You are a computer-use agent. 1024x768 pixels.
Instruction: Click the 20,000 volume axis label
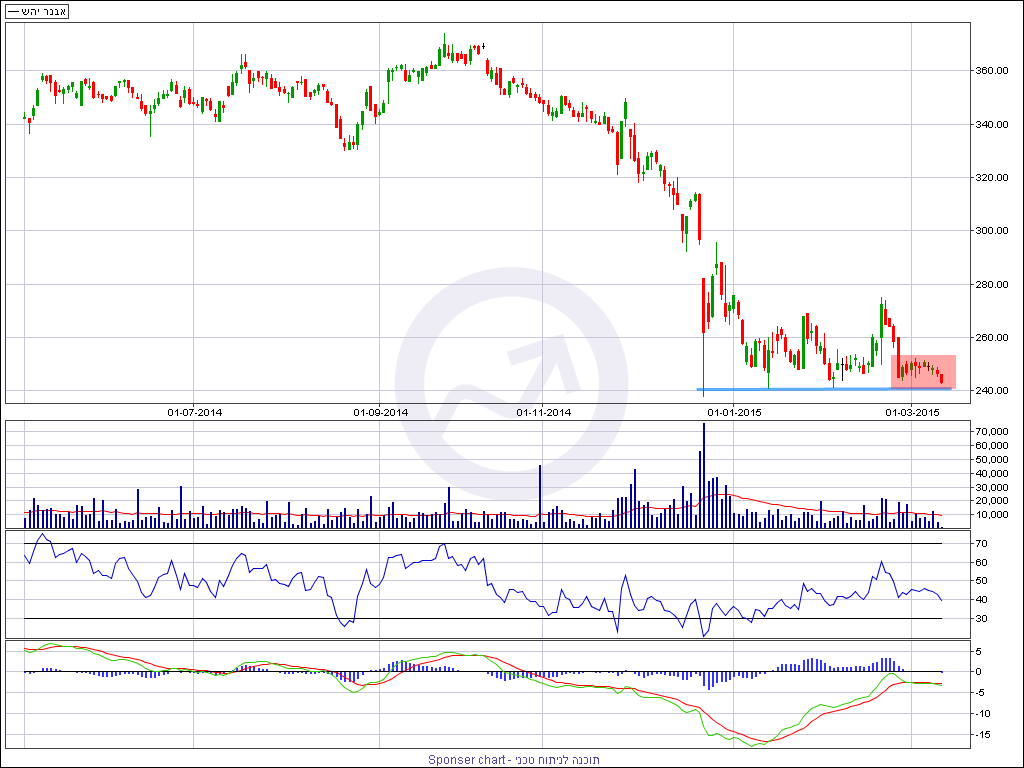point(992,501)
